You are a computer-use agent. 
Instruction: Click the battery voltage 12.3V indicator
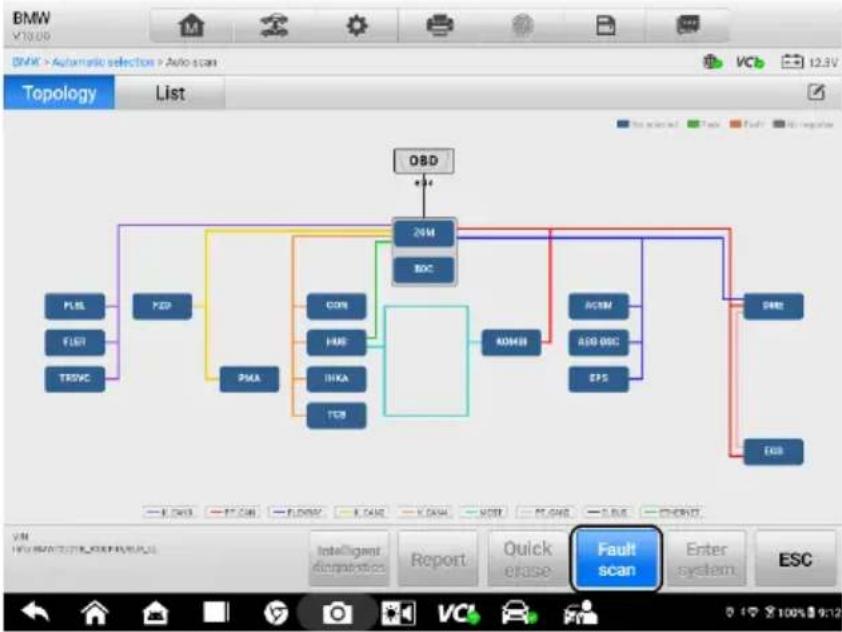pos(809,62)
